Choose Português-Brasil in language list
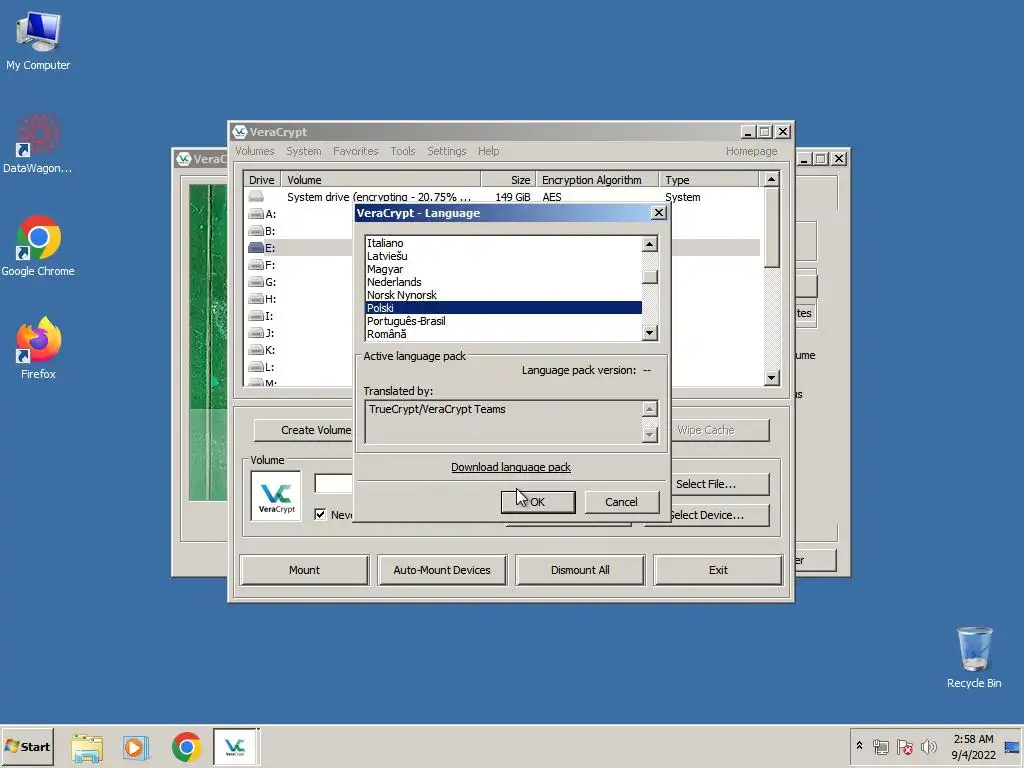Viewport: 1024px width, 768px height. point(503,321)
